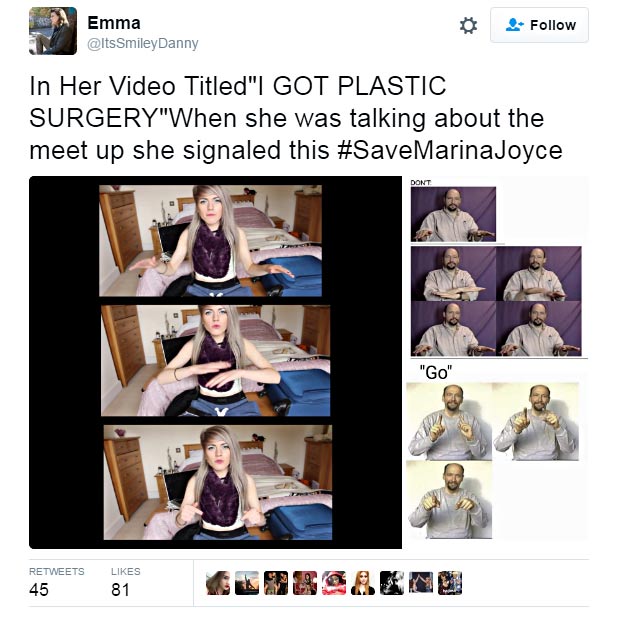Open the @ItsSmileyDanny handle link
The image size is (620, 620).
143,43
